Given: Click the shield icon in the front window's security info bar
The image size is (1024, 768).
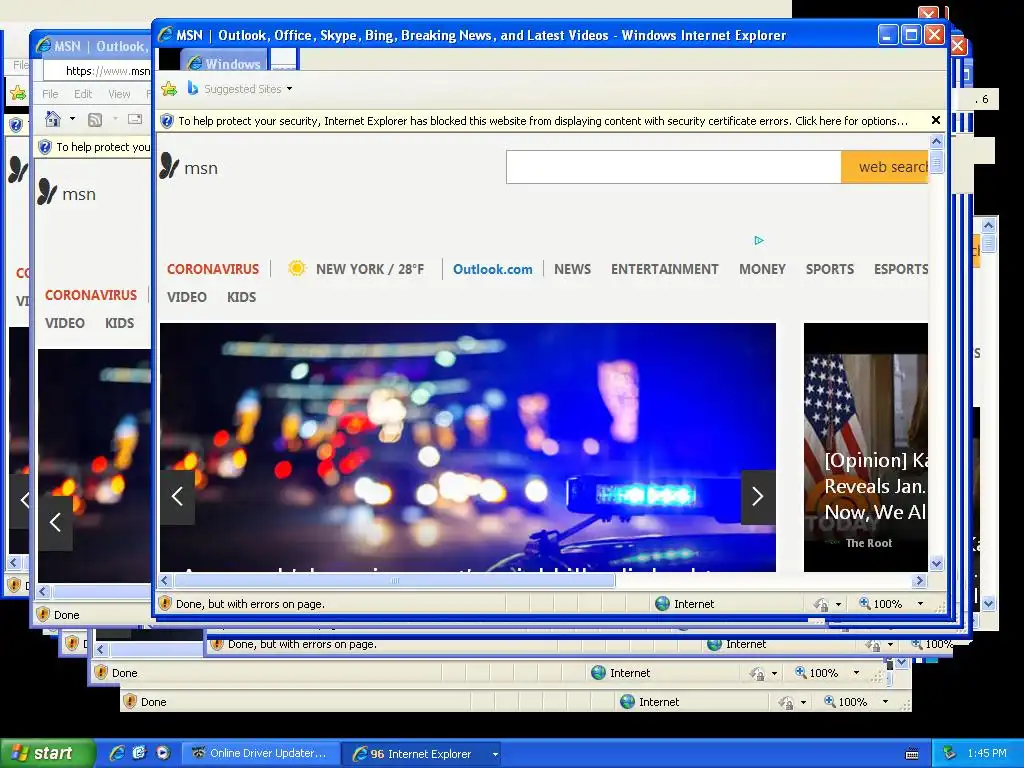Looking at the screenshot, I should 167,121.
